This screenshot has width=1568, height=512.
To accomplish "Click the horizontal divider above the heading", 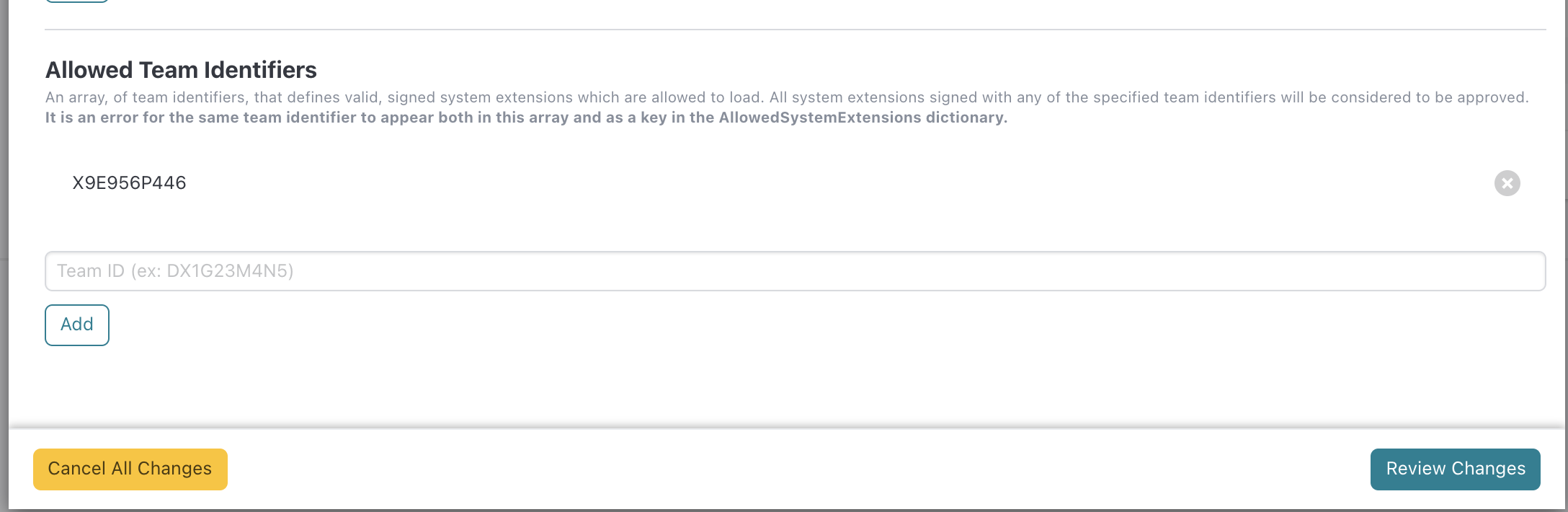I will (795, 30).
